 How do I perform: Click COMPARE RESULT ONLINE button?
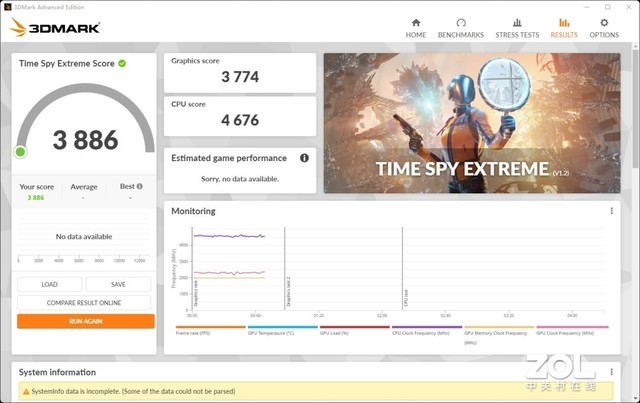[84, 302]
